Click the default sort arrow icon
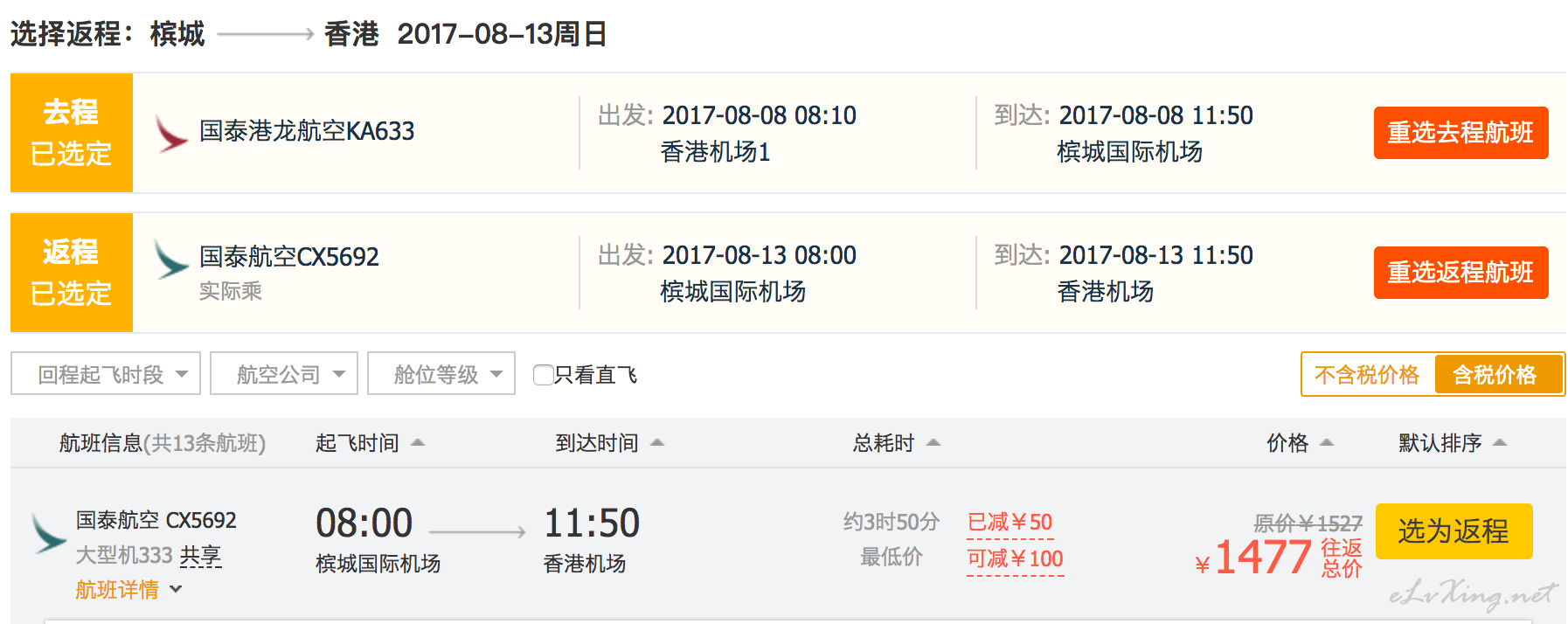This screenshot has width=1568, height=624. point(1500,443)
